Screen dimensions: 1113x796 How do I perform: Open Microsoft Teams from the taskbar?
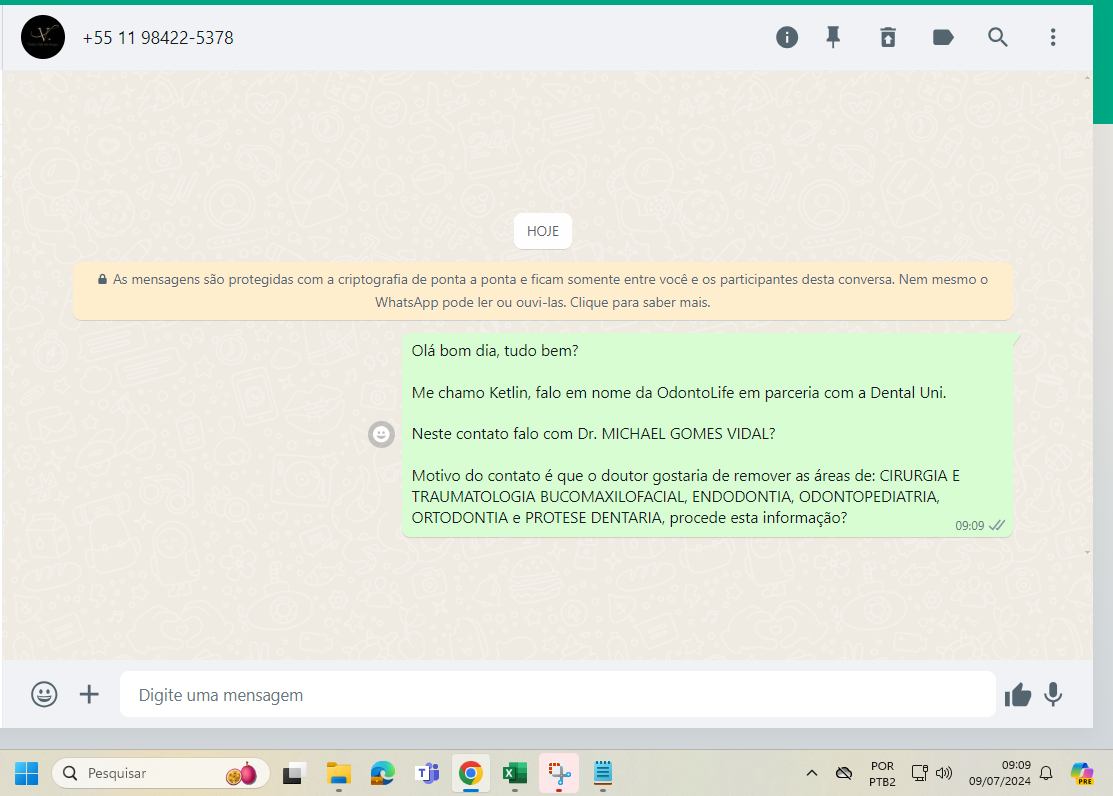point(427,773)
